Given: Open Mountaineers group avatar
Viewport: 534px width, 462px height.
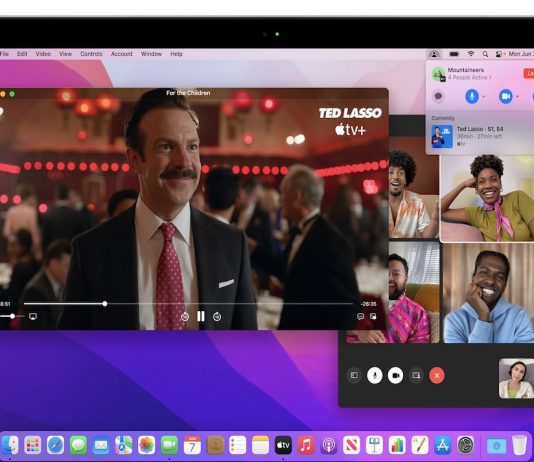Looking at the screenshot, I should [x=439, y=74].
